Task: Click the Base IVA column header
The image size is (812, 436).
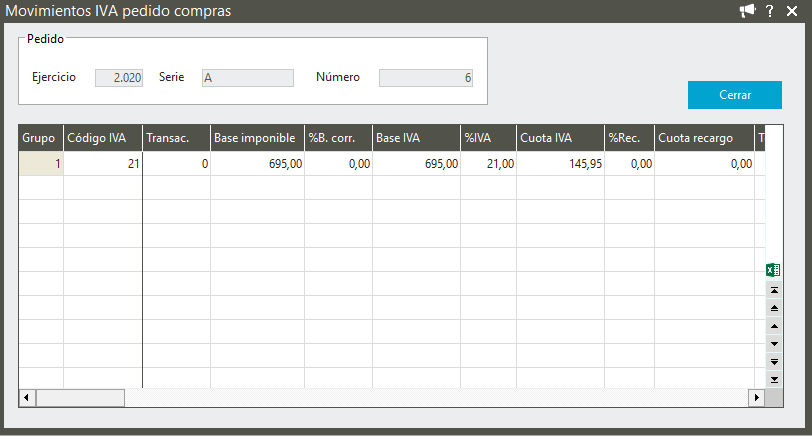Action: [416, 138]
